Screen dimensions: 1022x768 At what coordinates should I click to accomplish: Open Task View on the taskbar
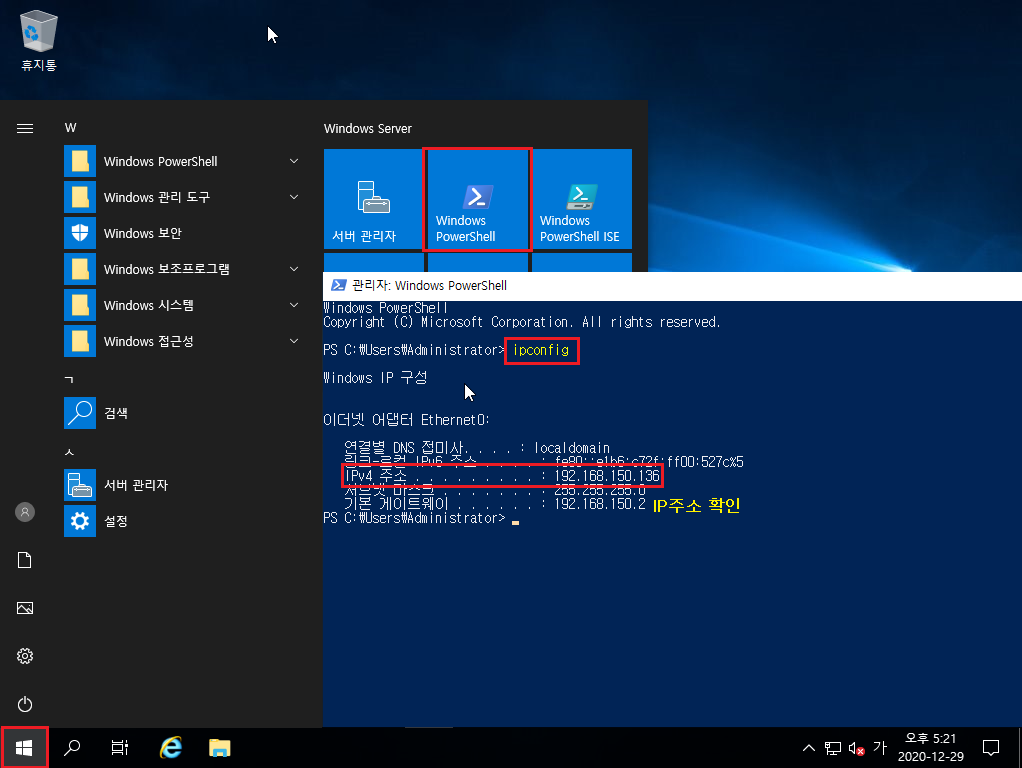click(120, 748)
